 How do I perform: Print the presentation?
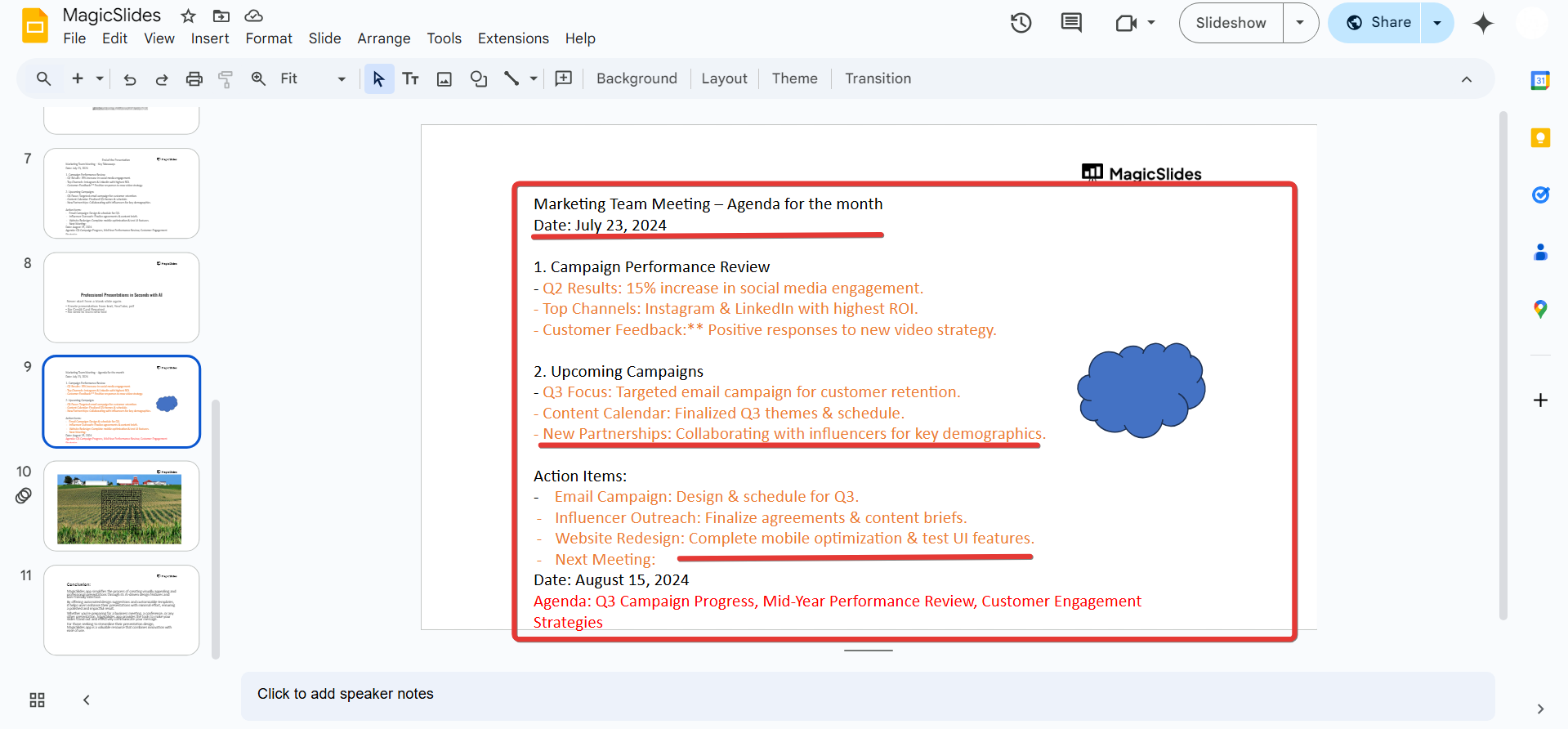coord(194,78)
